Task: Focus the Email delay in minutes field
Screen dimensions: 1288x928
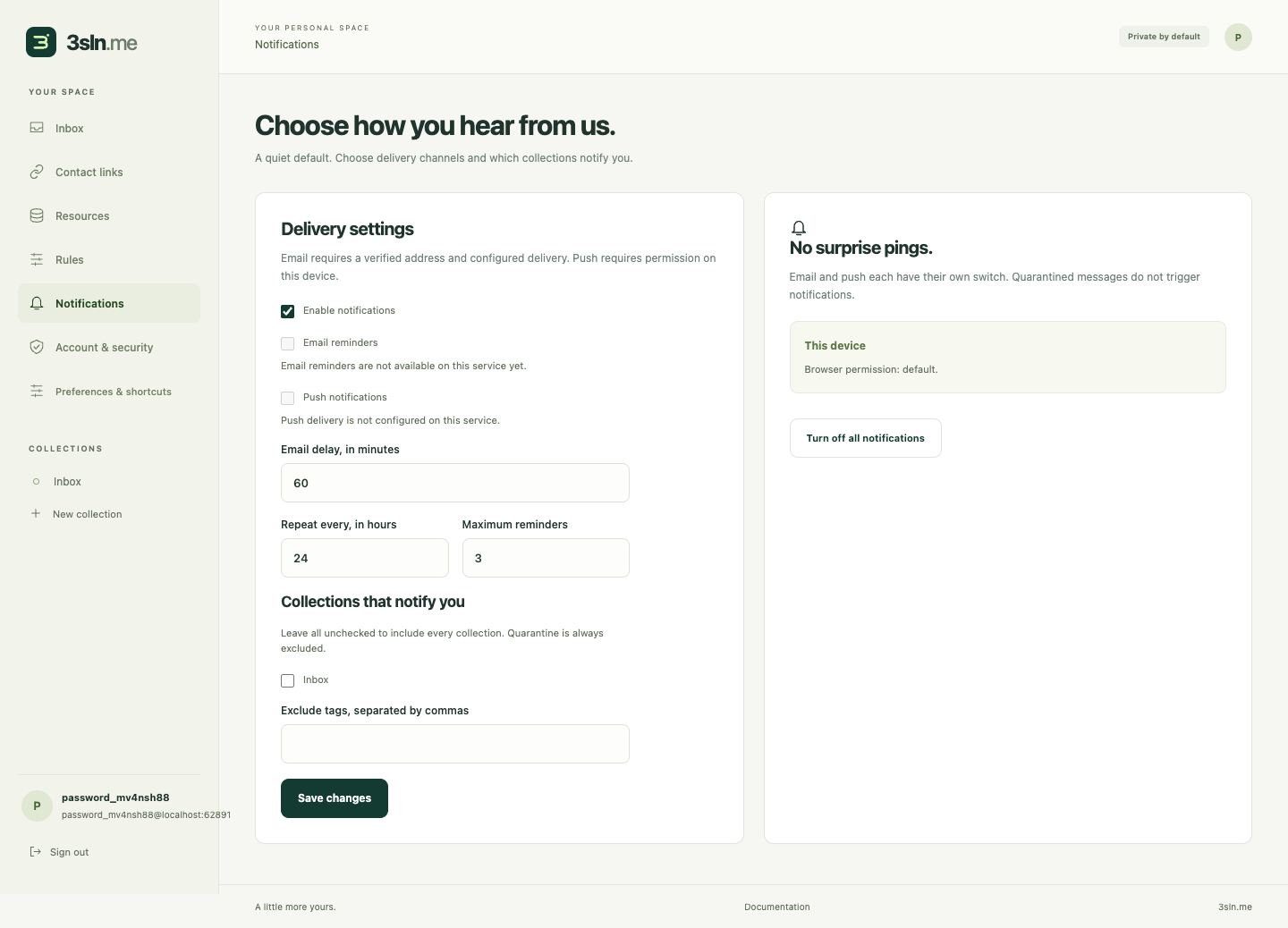Action: 455,483
